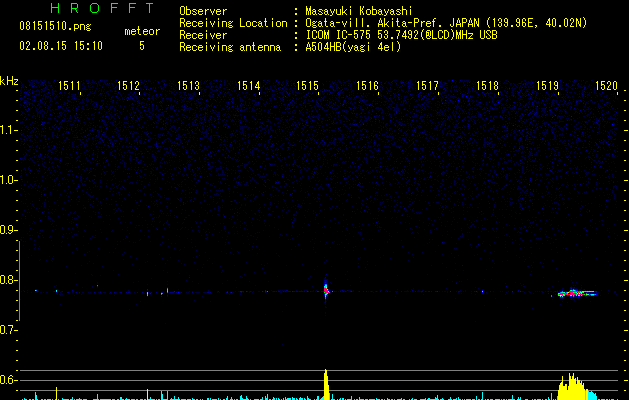
Task: Click the 0.9 kHz frequency label
Action: (x=7, y=230)
